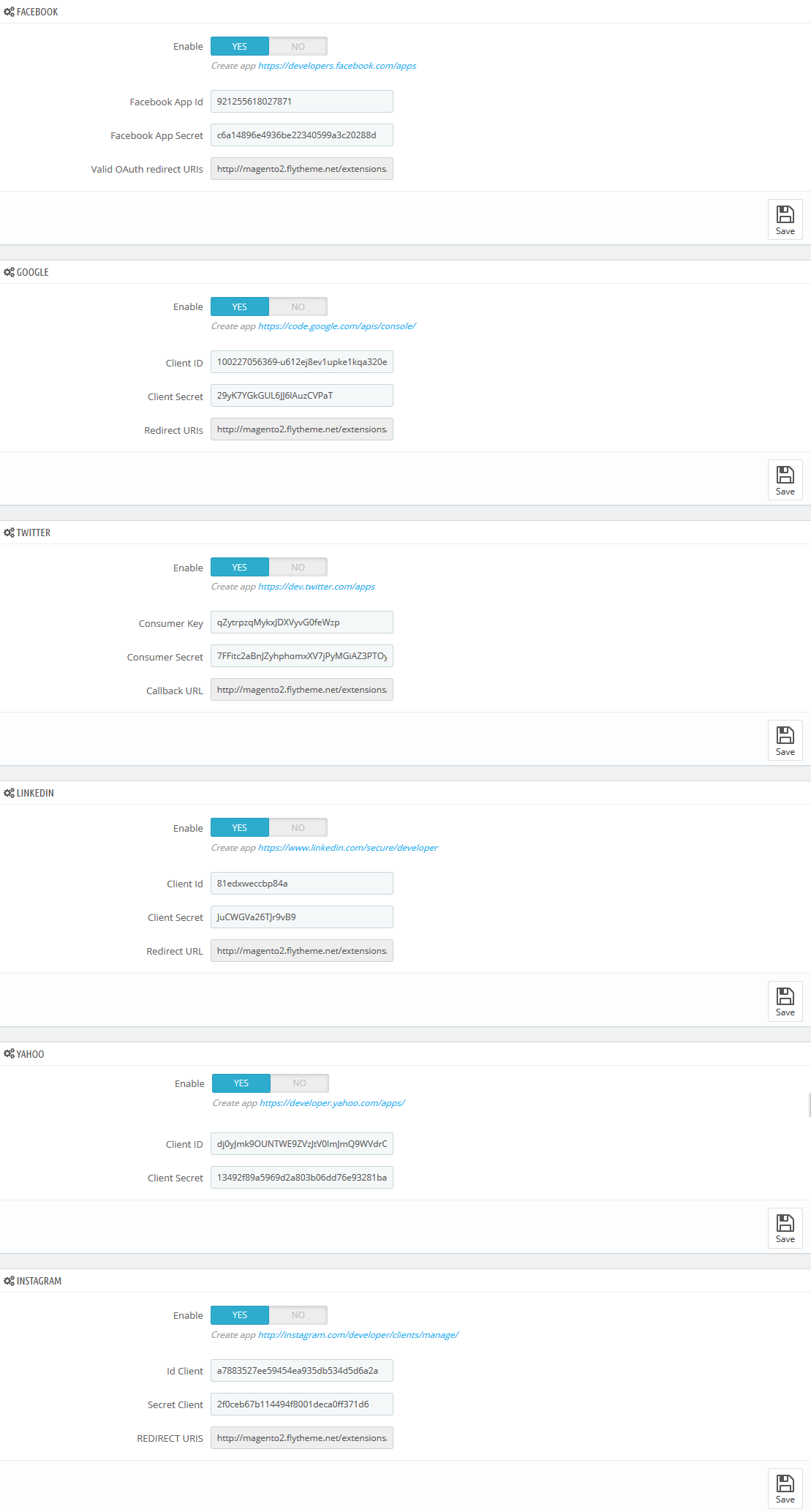Edit the Facebook App Id field
The height and width of the screenshot is (1512, 811).
coord(302,102)
